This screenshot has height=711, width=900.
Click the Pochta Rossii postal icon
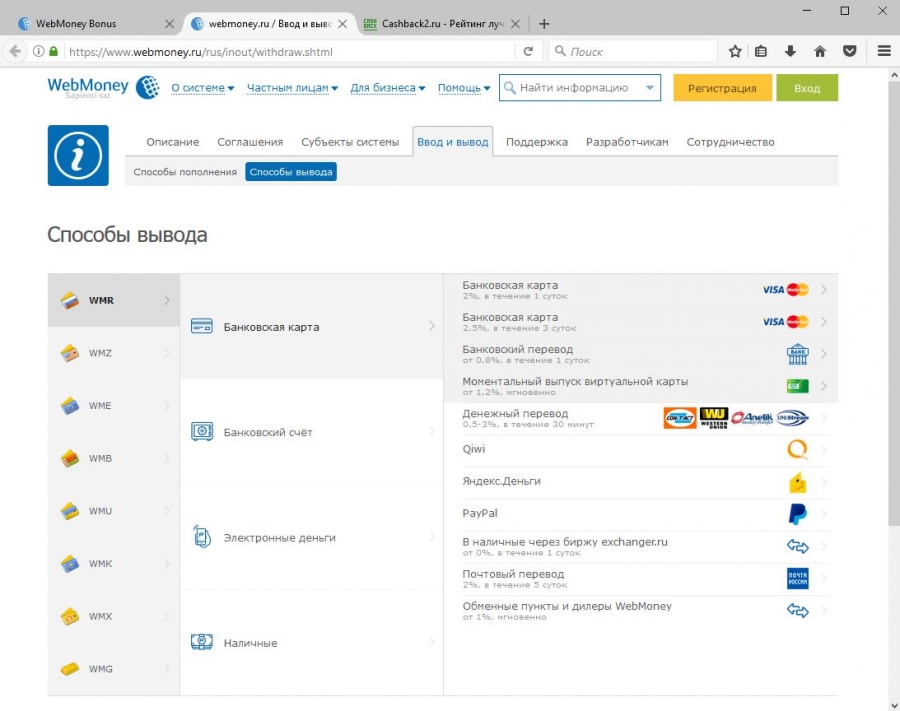click(x=797, y=578)
